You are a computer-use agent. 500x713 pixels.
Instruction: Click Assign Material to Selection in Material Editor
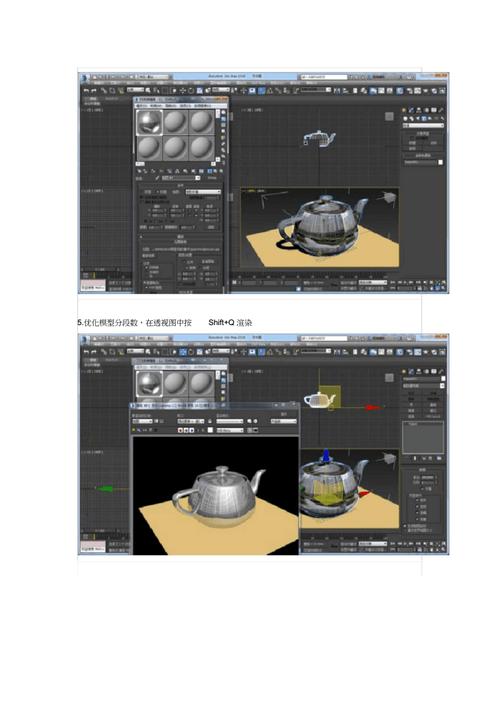pos(152,171)
